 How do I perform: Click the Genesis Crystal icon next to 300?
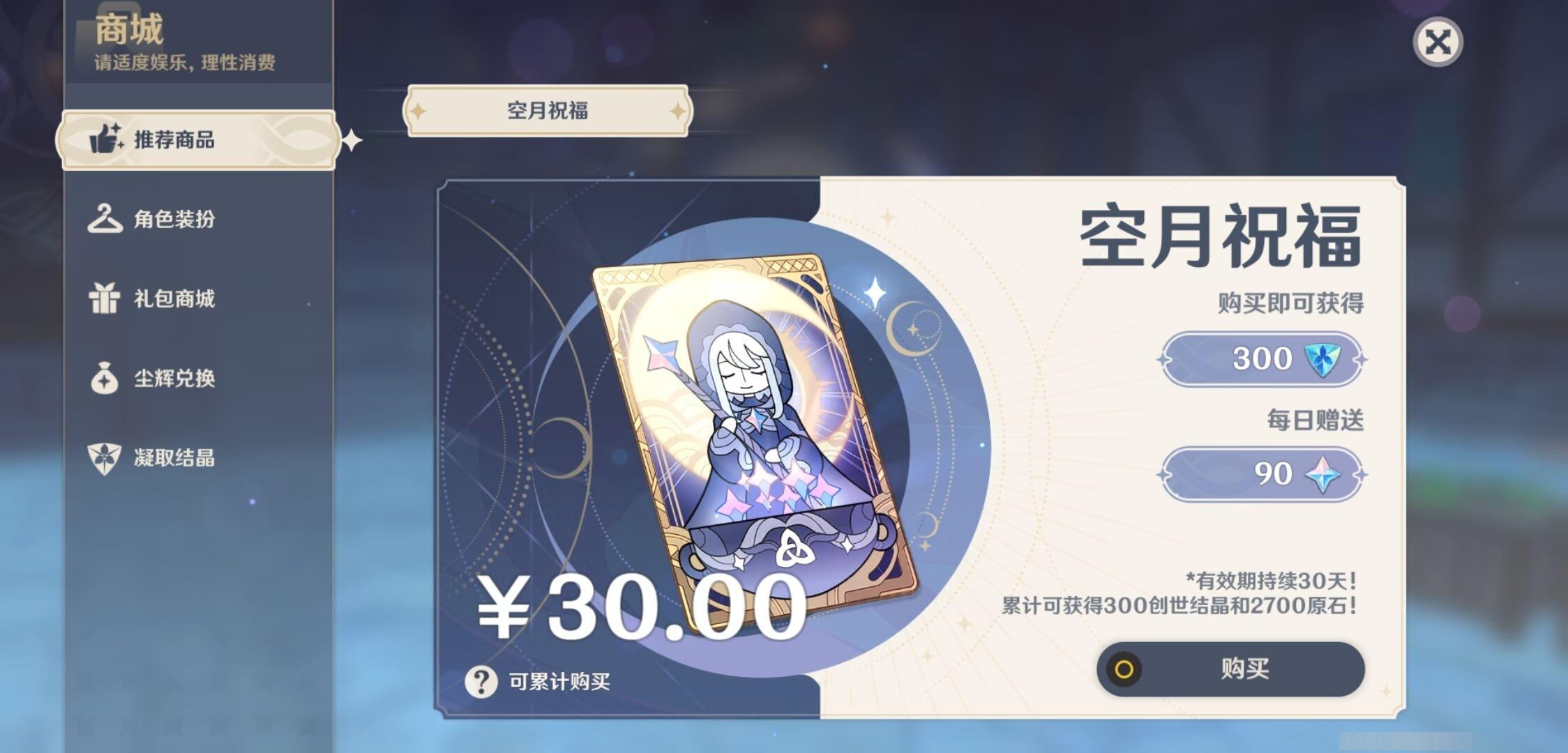pos(1322,360)
